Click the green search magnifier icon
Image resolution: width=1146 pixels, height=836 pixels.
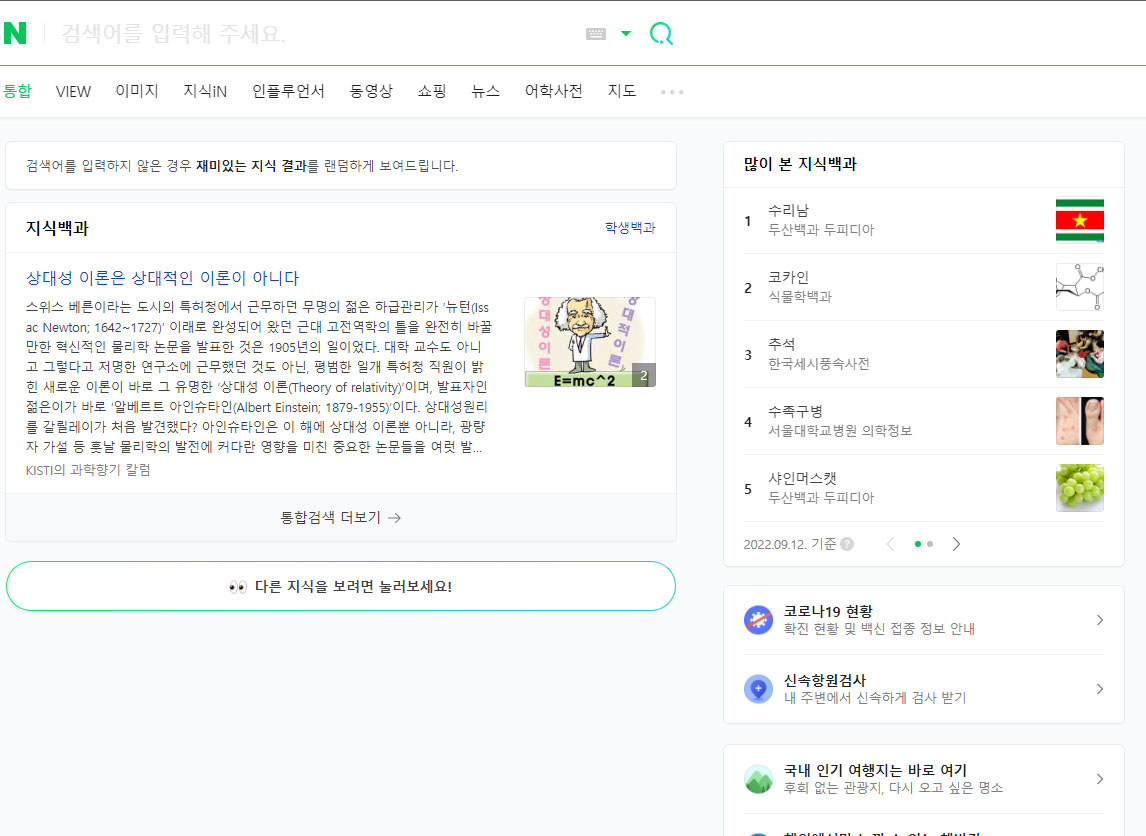[x=661, y=34]
